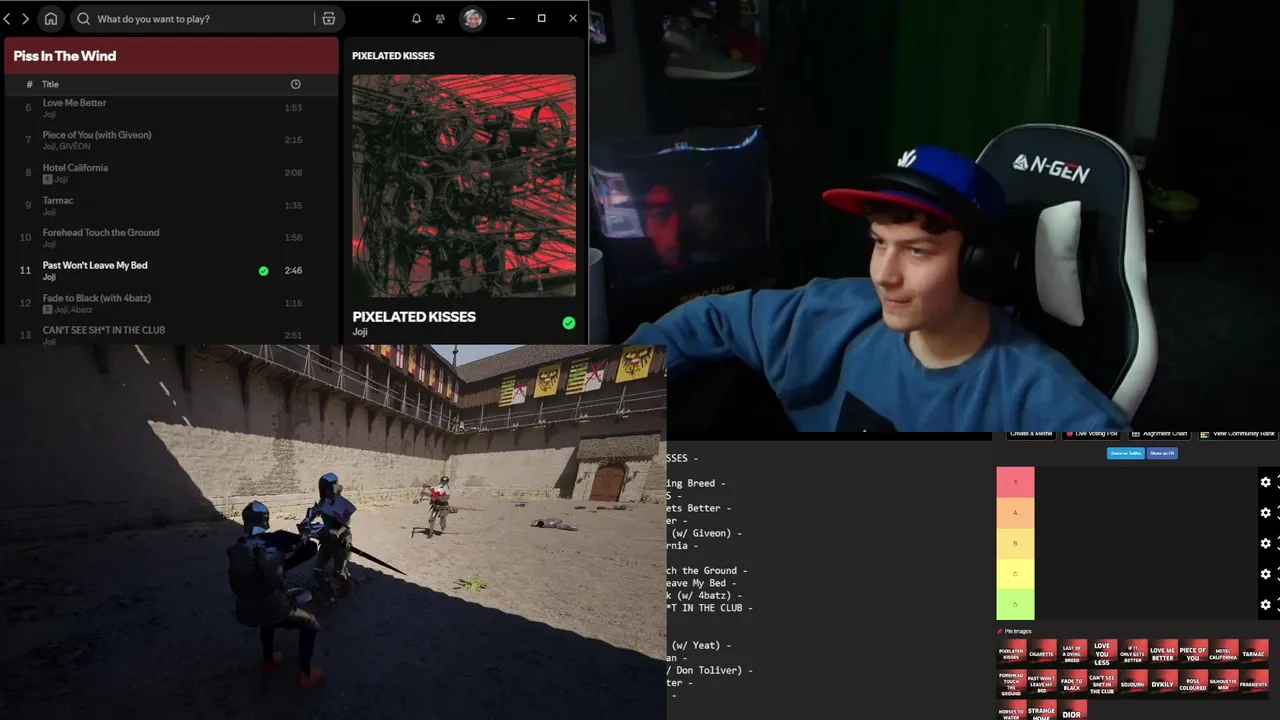Open the notifications bell

[416, 18]
